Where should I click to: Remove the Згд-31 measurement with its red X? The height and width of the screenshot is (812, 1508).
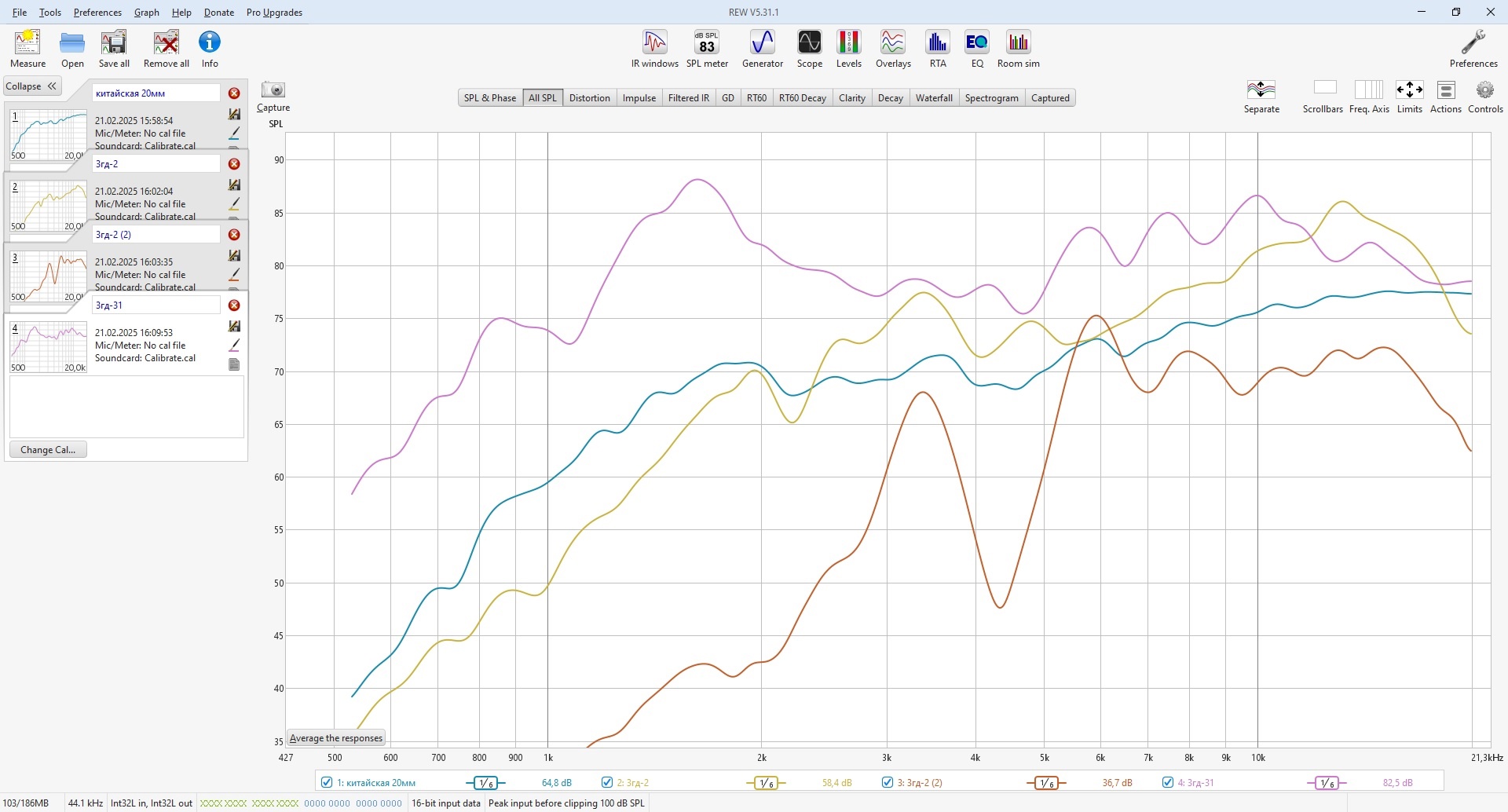pos(234,305)
